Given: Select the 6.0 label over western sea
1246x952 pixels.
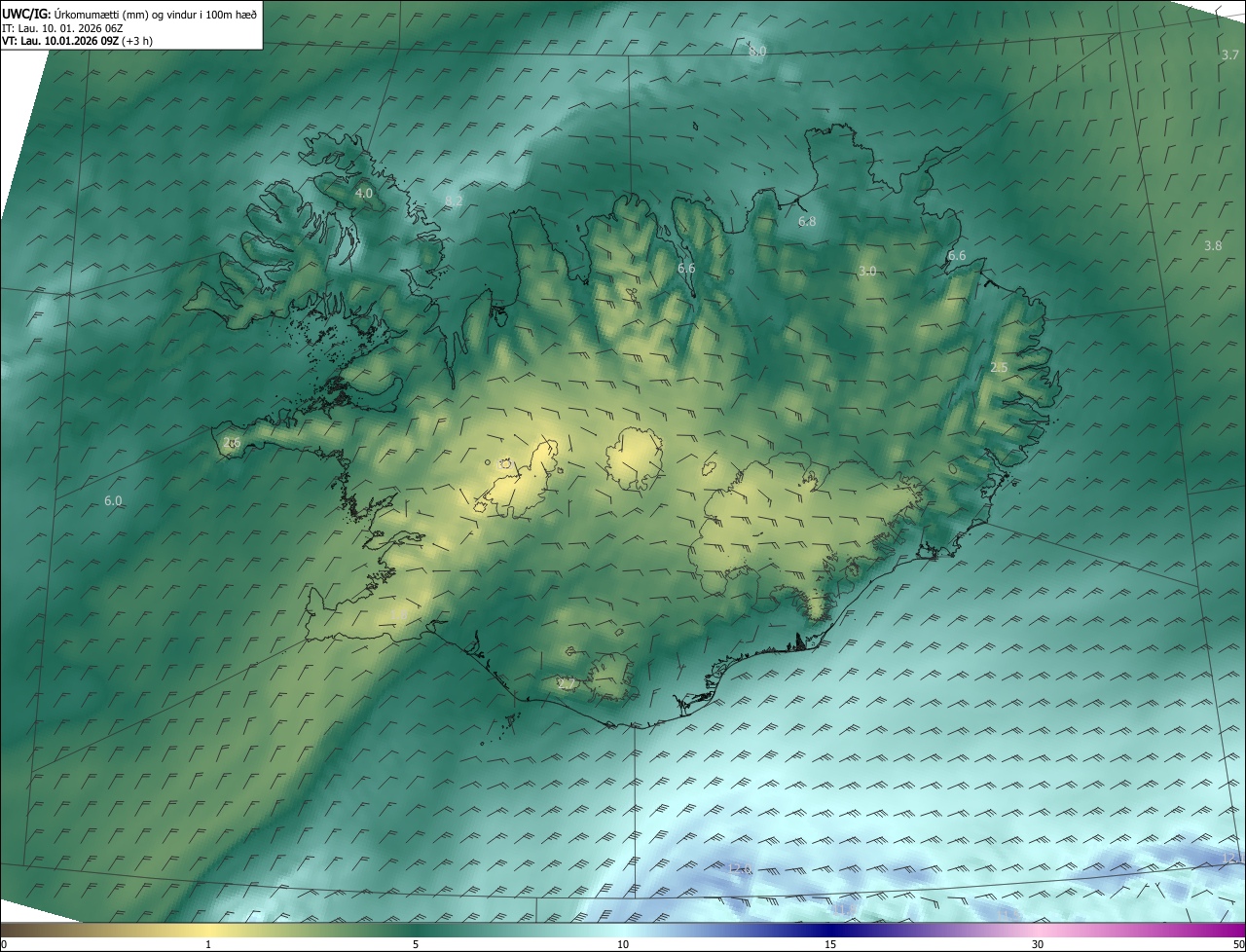Looking at the screenshot, I should pos(113,500).
